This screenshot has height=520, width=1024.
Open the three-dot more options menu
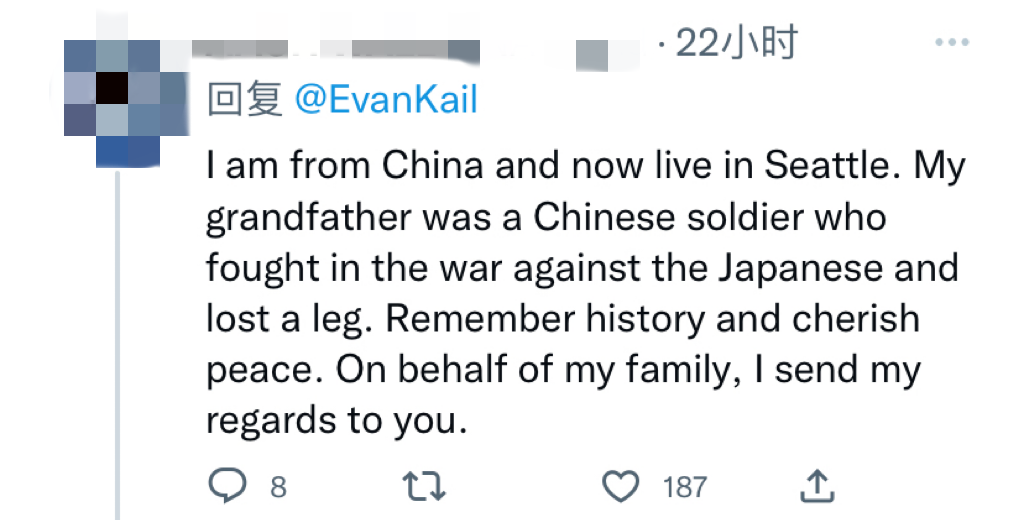tap(951, 43)
